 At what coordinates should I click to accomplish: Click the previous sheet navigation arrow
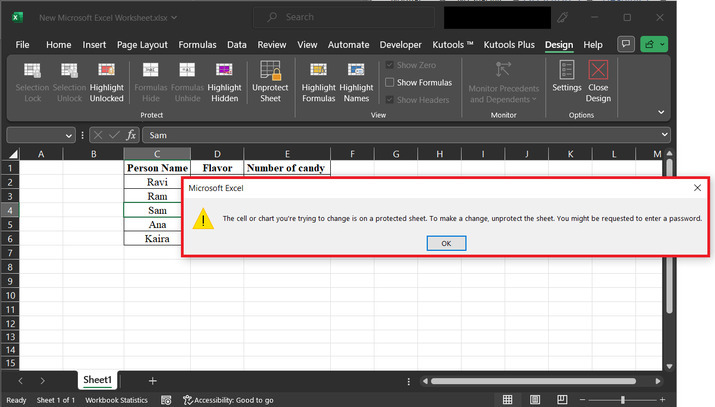tap(21, 381)
